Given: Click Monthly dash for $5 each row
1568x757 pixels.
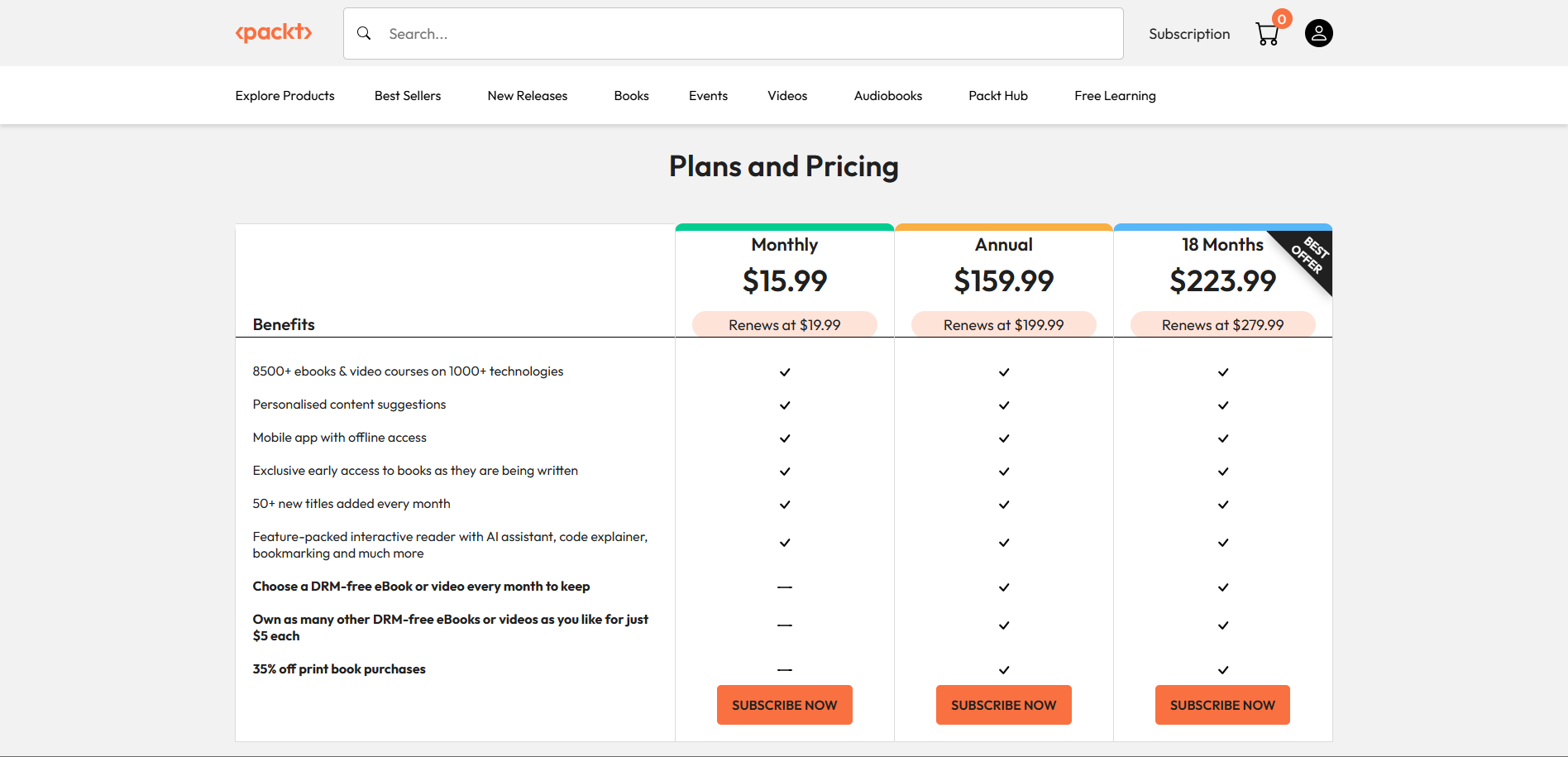Looking at the screenshot, I should 785,625.
